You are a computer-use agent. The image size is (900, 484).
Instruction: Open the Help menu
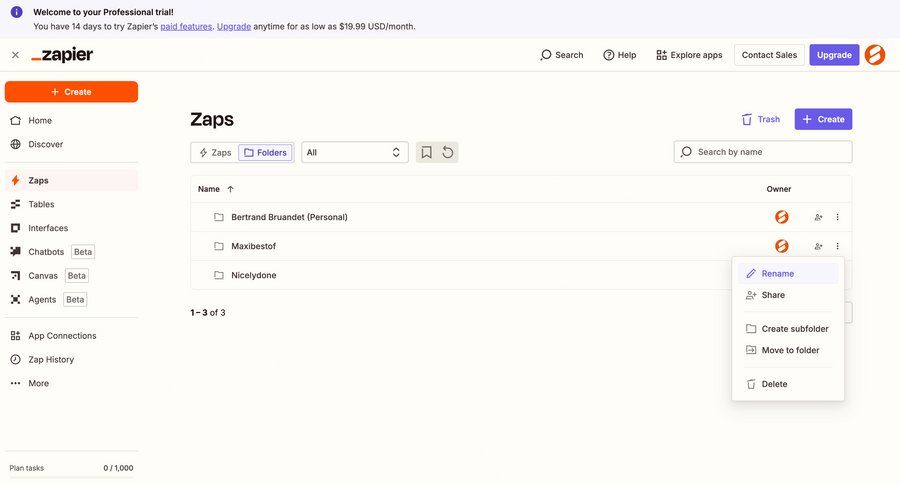(620, 55)
